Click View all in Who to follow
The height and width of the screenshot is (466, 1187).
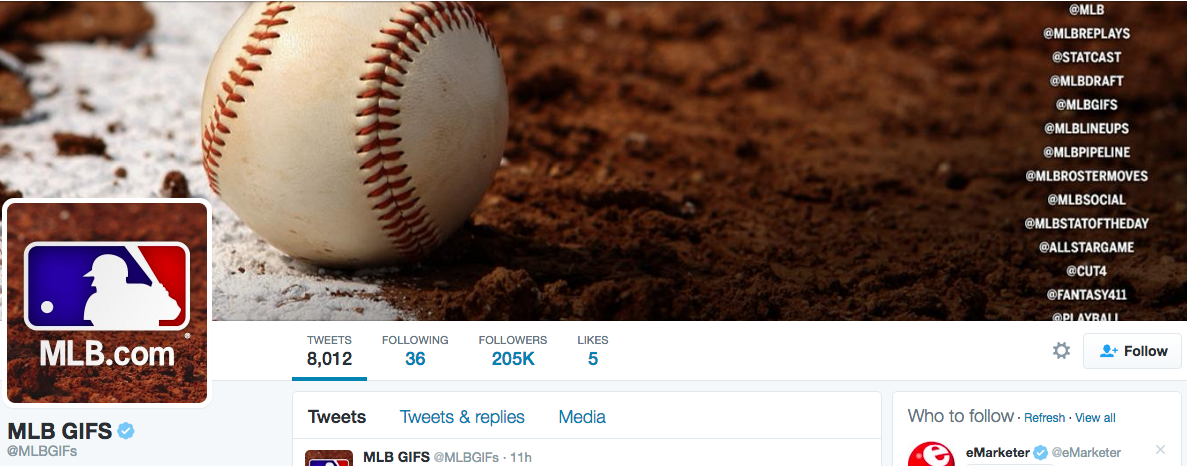point(1095,418)
